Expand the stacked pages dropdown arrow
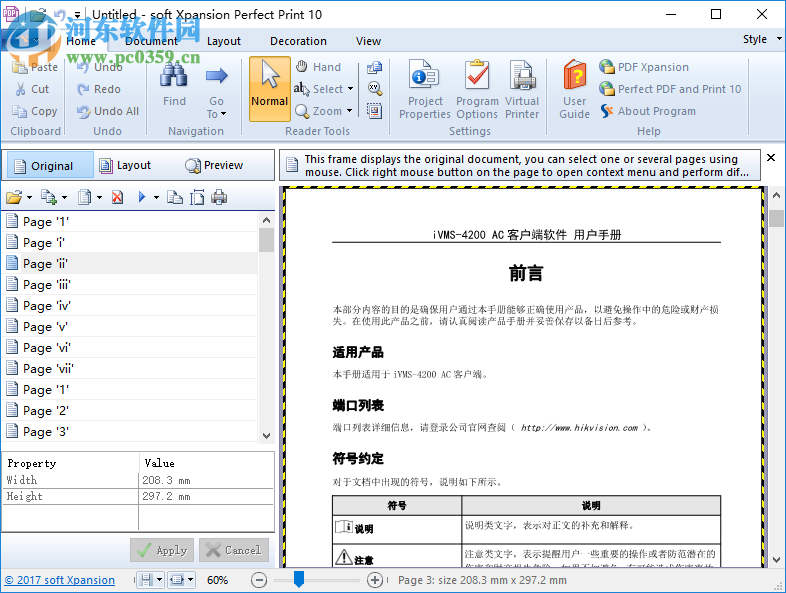The image size is (786, 593). [99, 197]
